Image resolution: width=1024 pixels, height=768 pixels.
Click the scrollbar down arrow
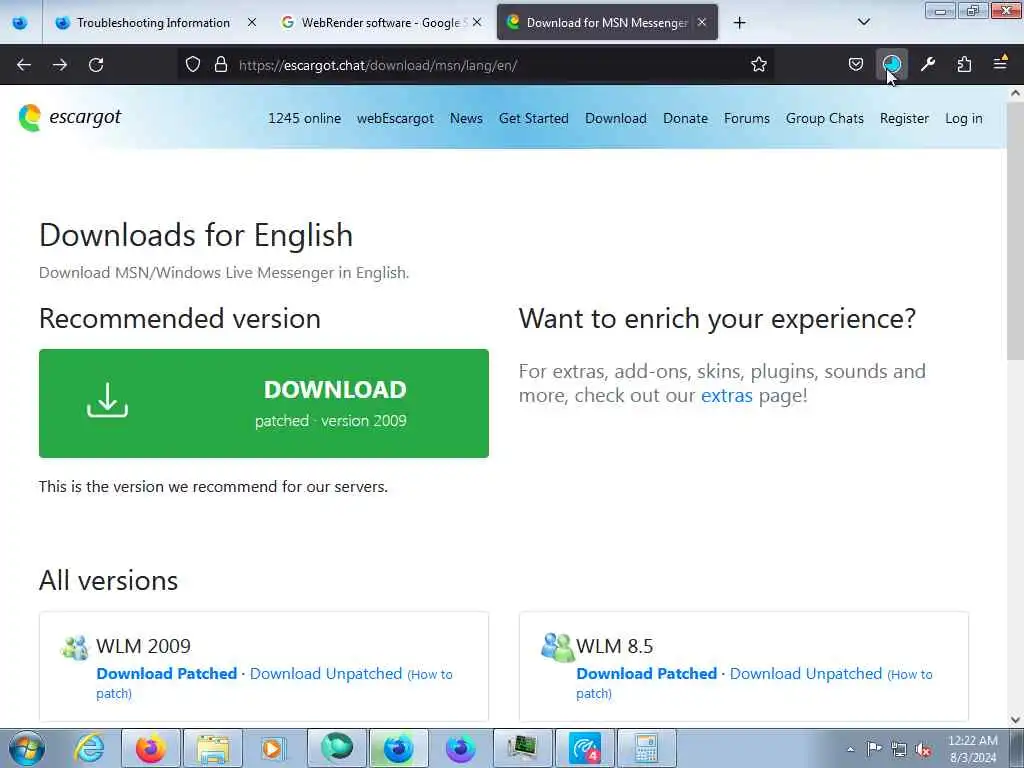tap(1015, 720)
